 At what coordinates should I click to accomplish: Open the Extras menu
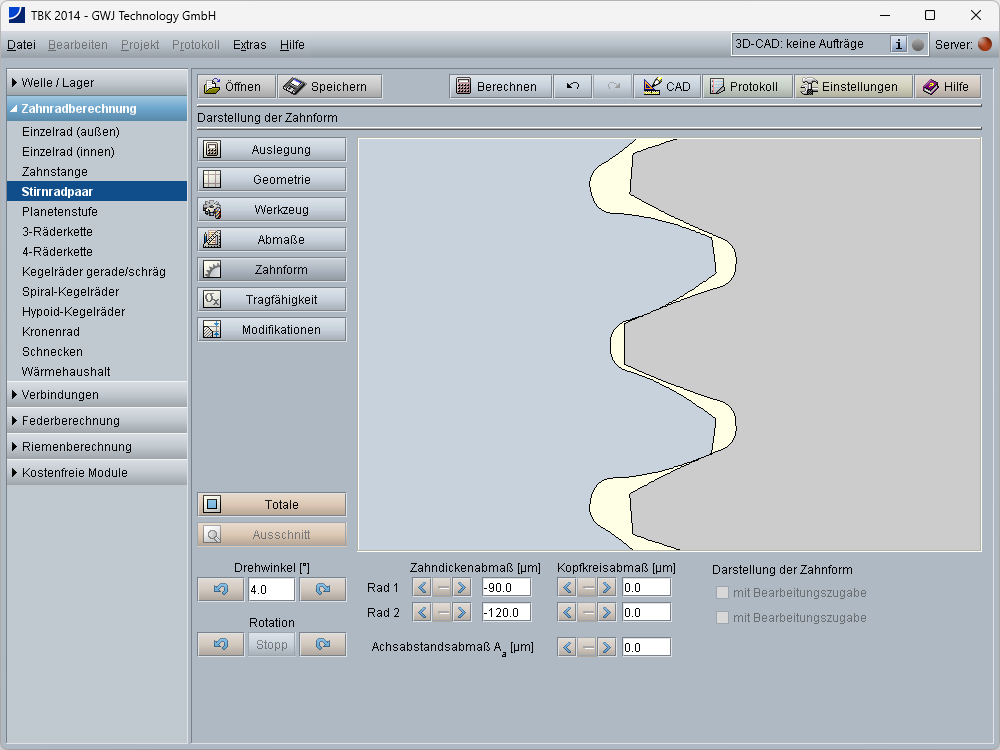(249, 45)
